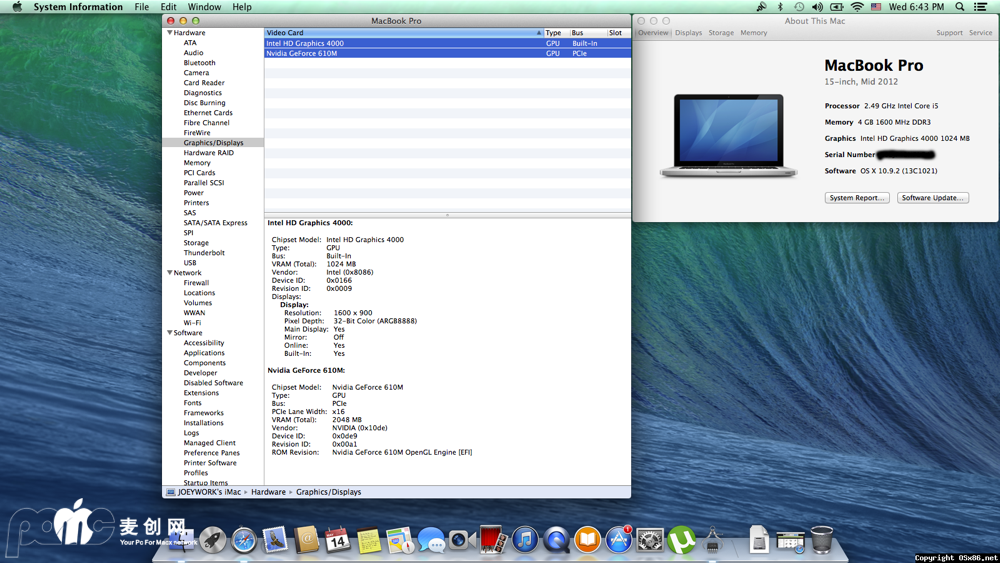Open uTorrent from the dock

pyautogui.click(x=681, y=541)
